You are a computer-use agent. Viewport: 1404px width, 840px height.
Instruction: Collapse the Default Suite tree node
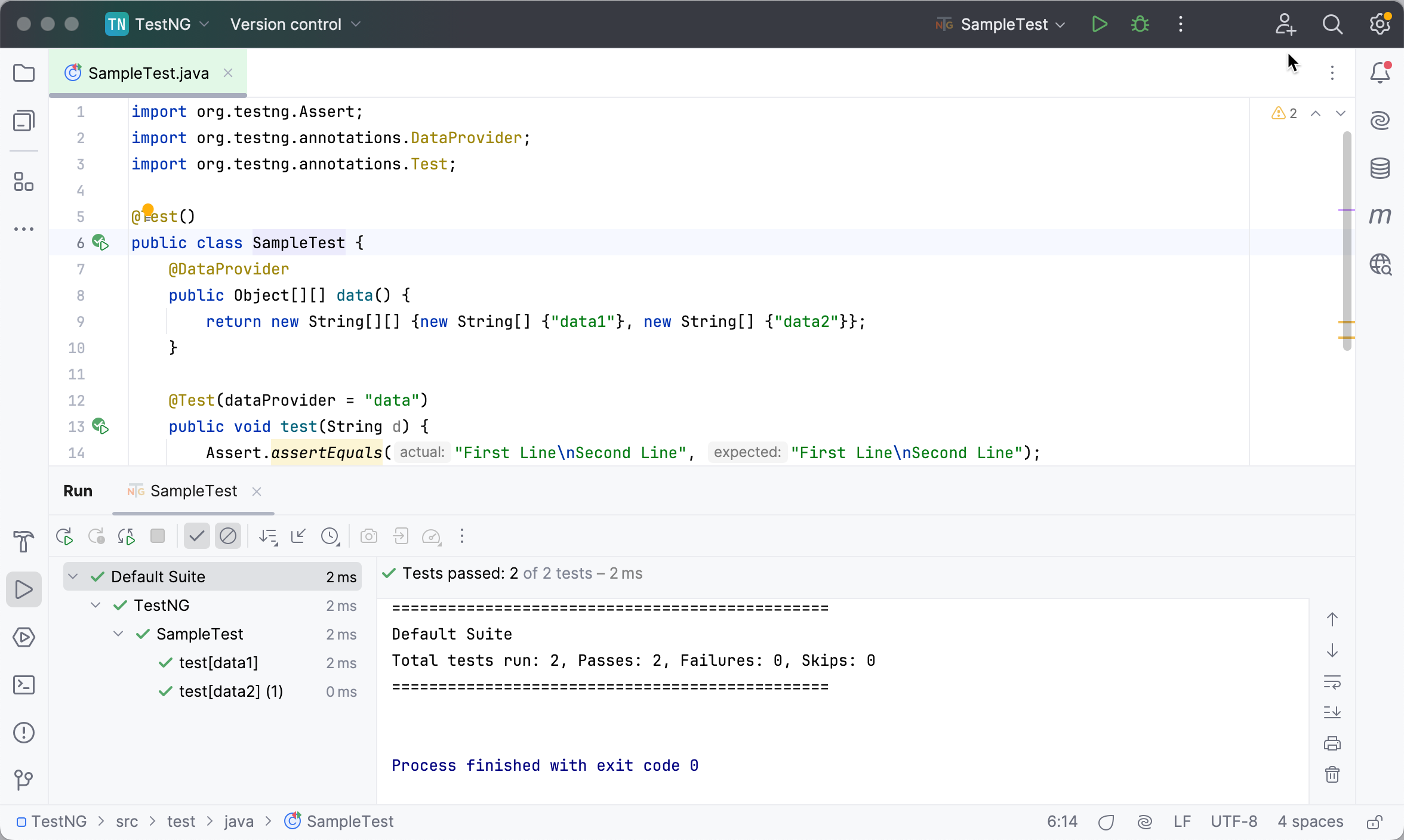(x=73, y=576)
